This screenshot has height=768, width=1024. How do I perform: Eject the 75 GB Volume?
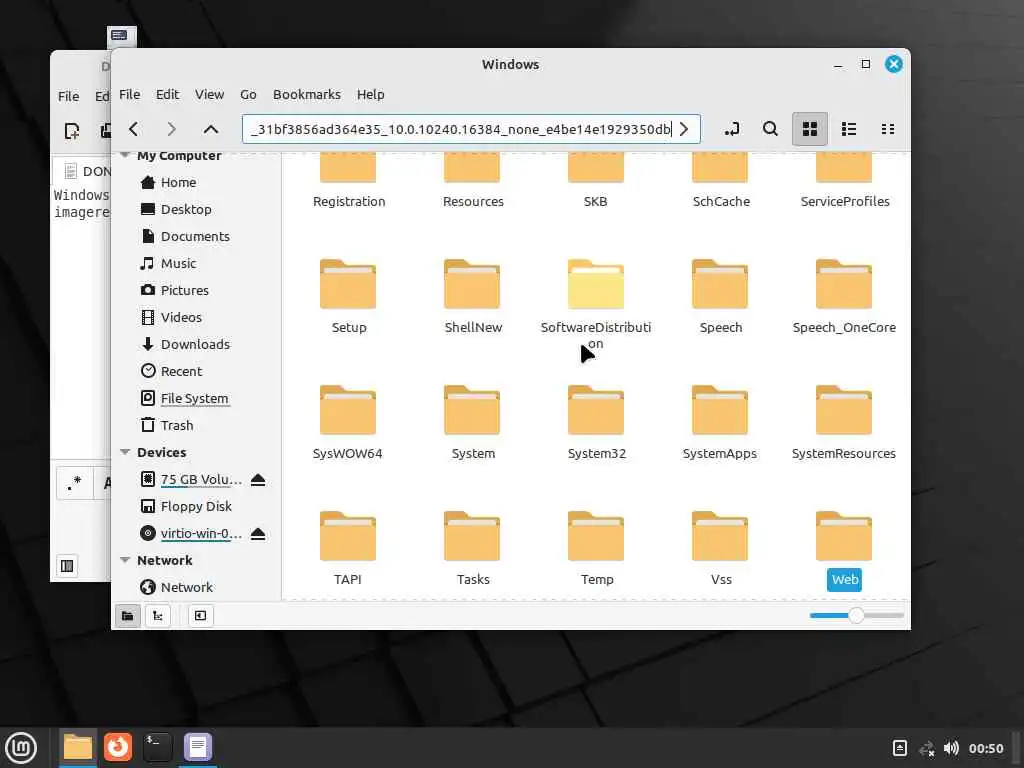click(258, 480)
